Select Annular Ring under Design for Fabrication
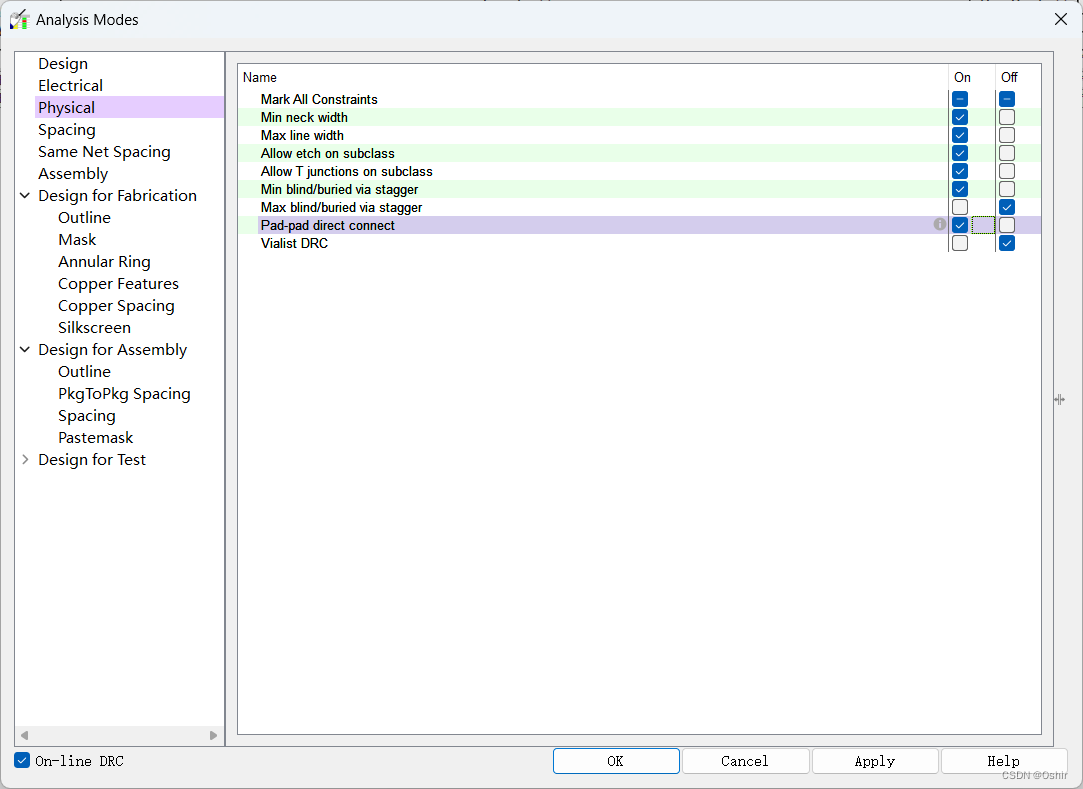 point(104,262)
